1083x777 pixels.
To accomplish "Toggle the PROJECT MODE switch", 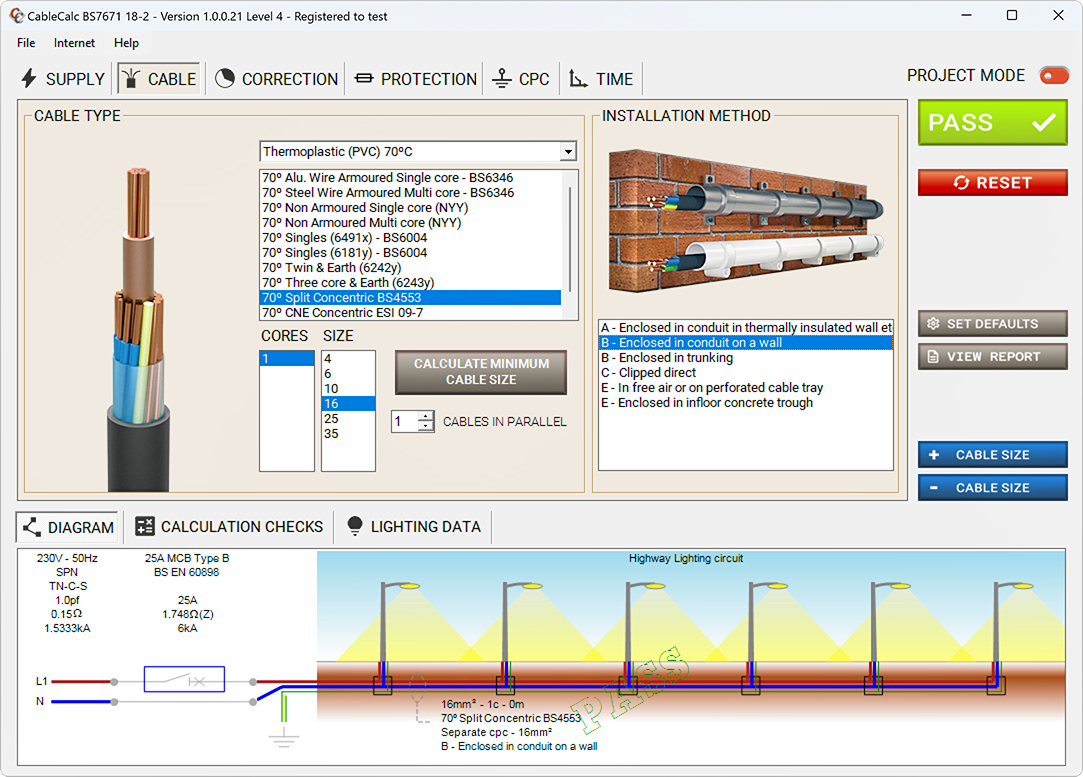I will 1054,74.
